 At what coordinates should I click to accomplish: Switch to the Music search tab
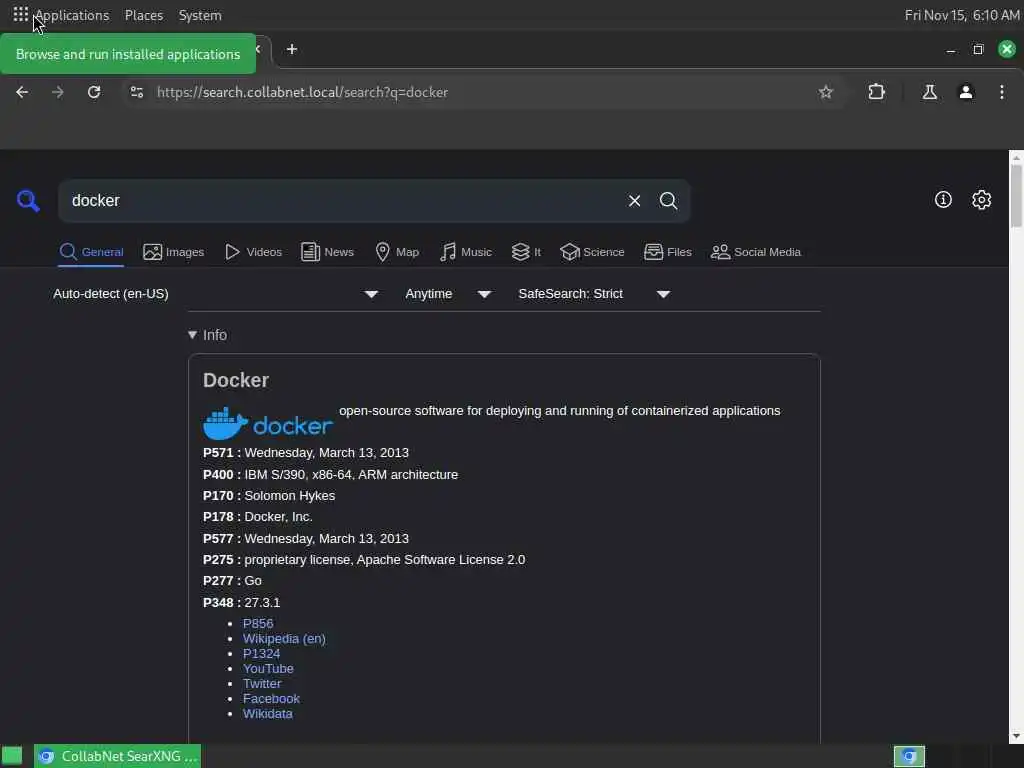[x=466, y=252]
